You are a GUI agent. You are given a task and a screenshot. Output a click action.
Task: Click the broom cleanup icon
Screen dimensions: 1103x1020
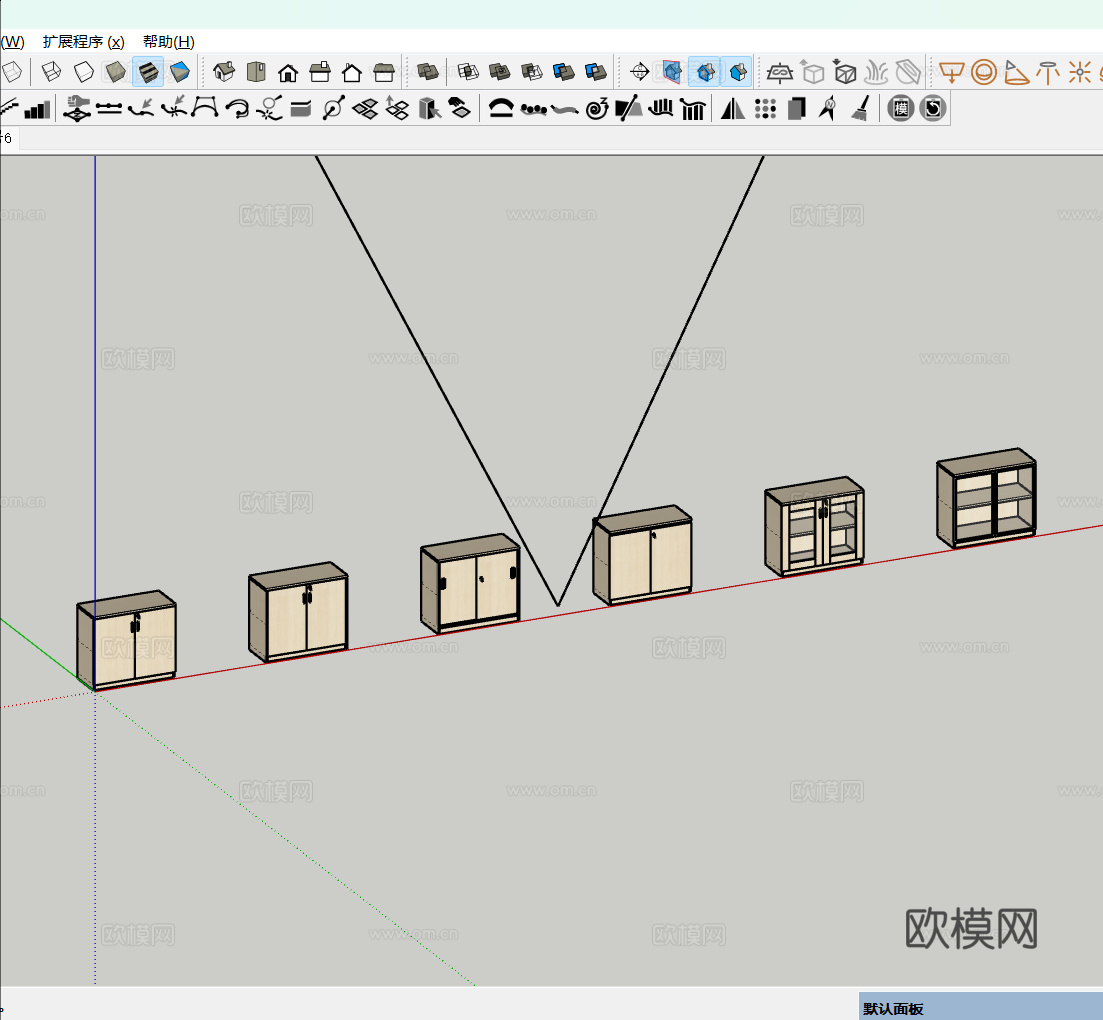click(859, 109)
